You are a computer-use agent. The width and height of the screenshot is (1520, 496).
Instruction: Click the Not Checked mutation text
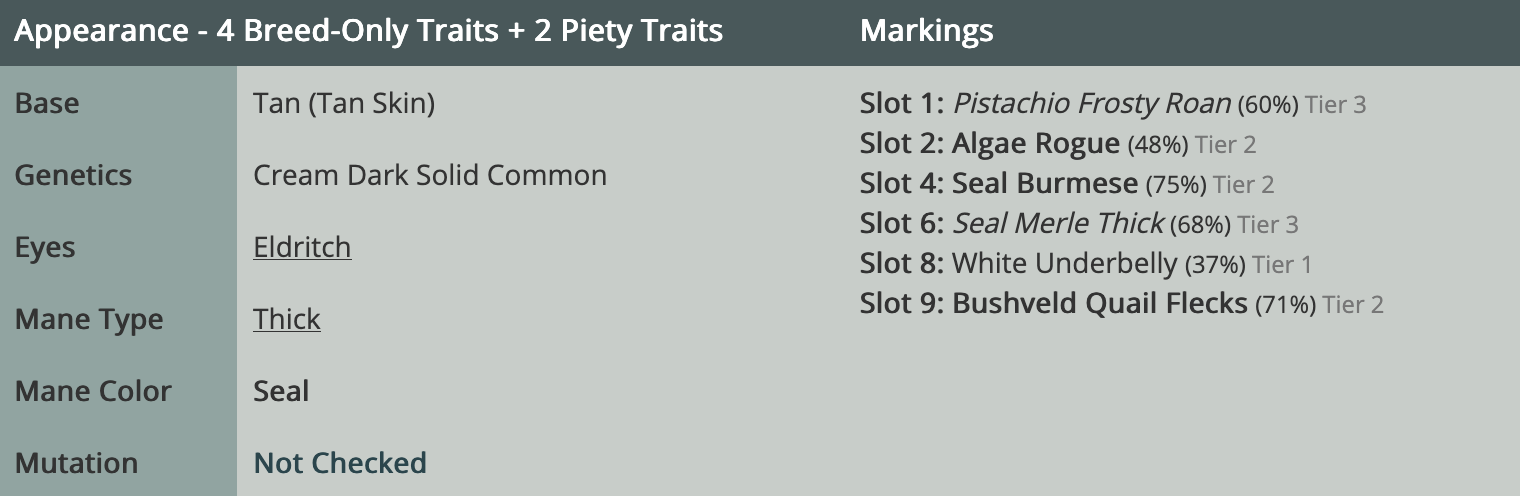coord(340,463)
